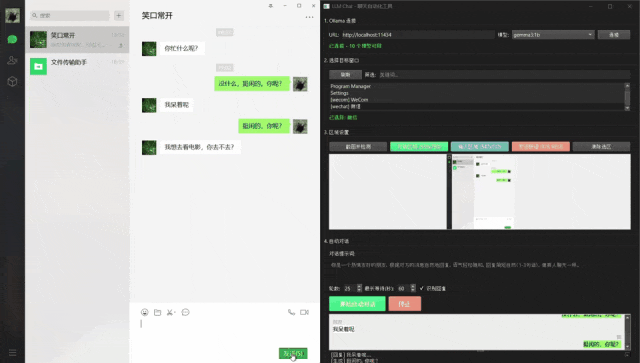Pin the WeChat window on top
The width and height of the screenshot is (640, 363).
click(270, 6)
